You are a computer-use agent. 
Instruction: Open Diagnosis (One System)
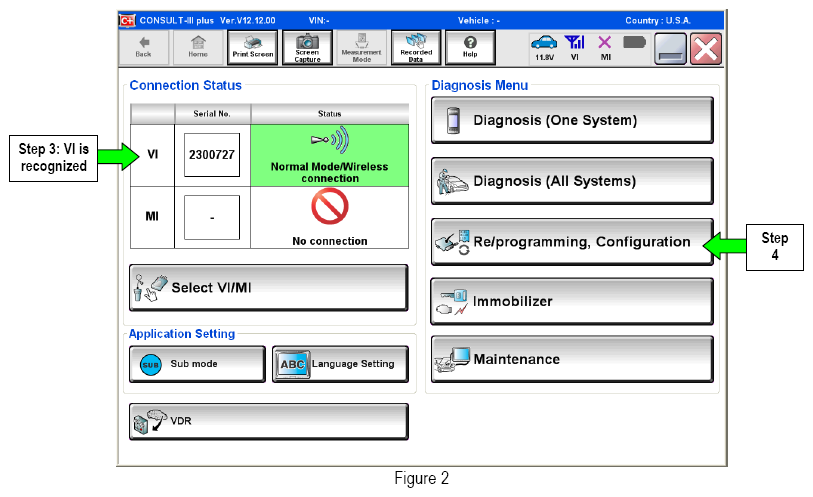[x=572, y=120]
